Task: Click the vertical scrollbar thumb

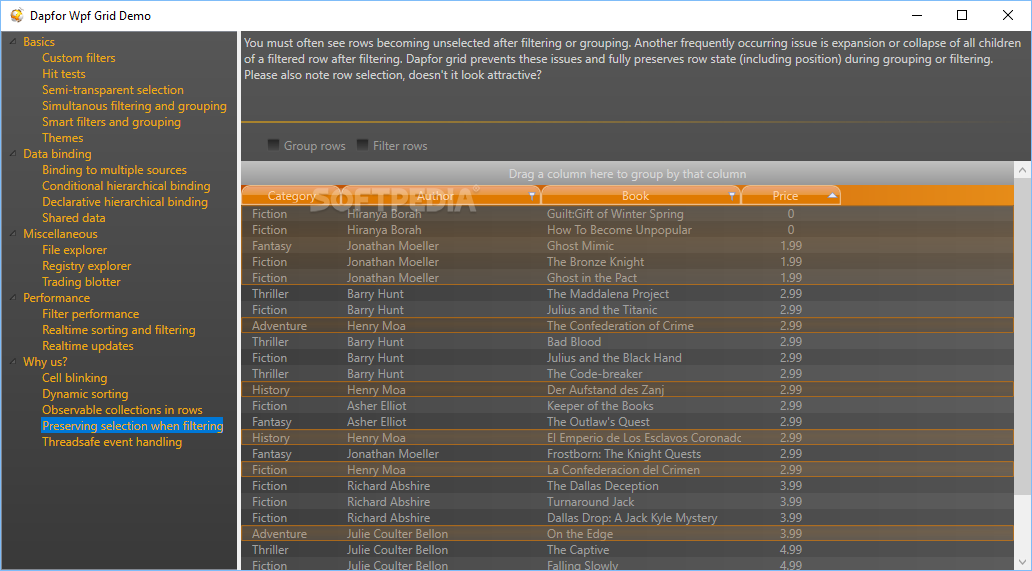Action: pyautogui.click(x=1022, y=337)
